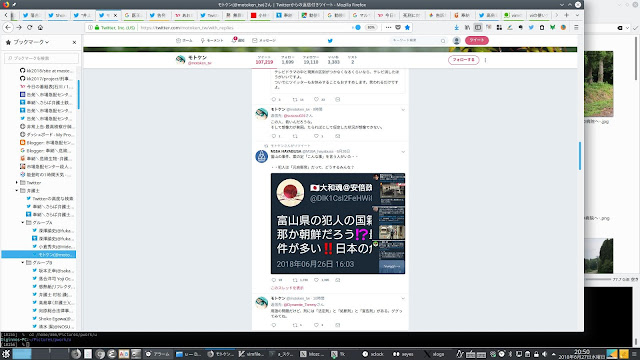The height and width of the screenshot is (360, 640).
Task: Click the clock on the taskbar
Action: pos(582,354)
